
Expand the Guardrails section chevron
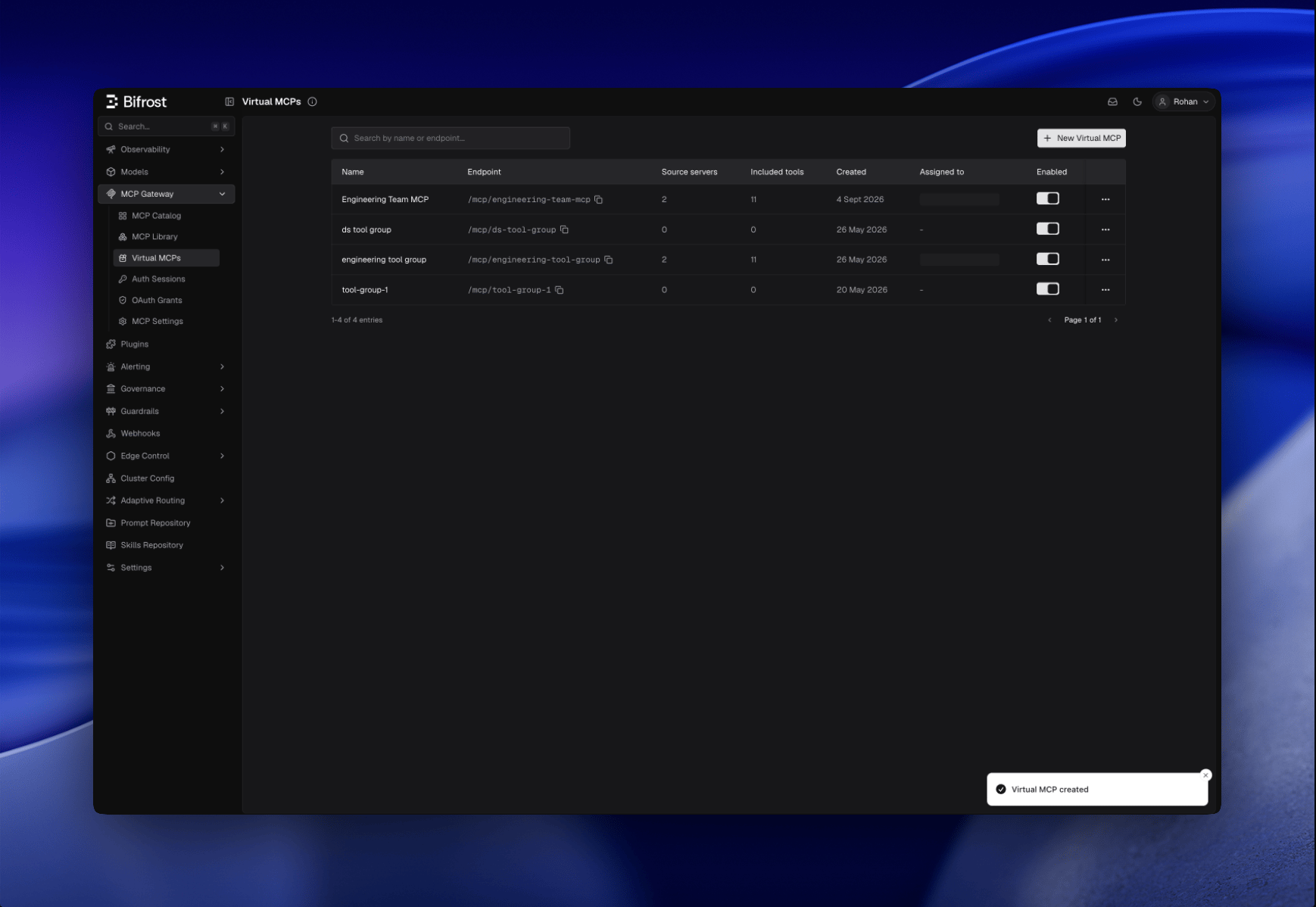pyautogui.click(x=222, y=411)
